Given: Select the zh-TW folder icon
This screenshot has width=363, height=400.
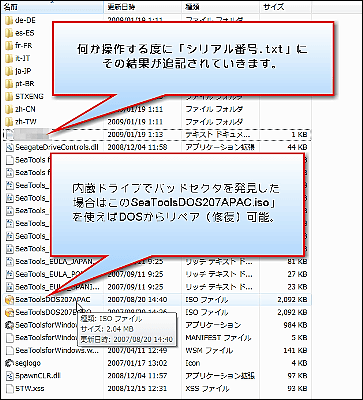Looking at the screenshot, I should 9,122.
